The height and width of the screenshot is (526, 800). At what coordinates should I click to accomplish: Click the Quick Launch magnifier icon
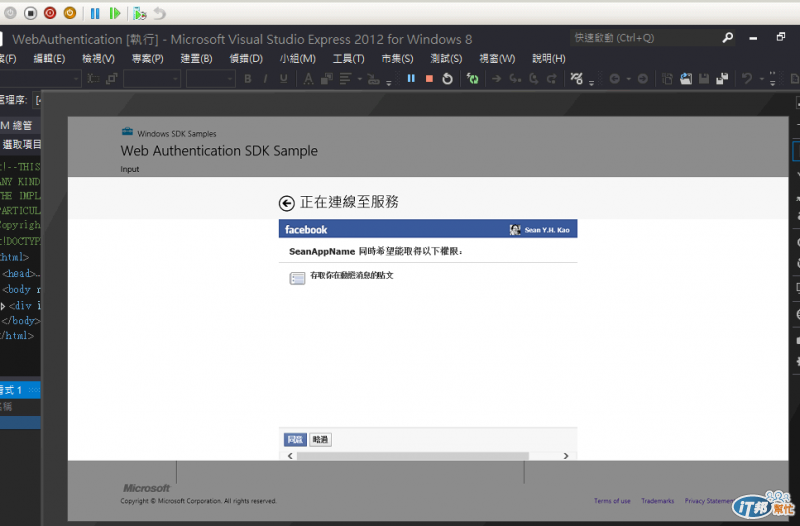point(728,38)
